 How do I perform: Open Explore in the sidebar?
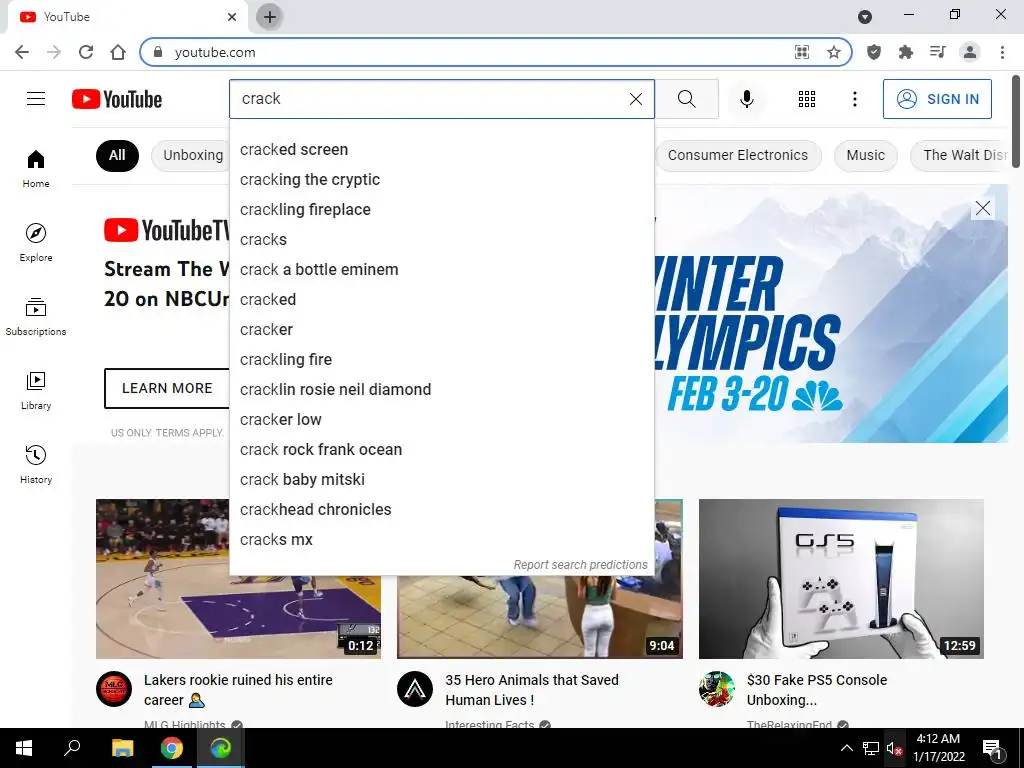[36, 242]
